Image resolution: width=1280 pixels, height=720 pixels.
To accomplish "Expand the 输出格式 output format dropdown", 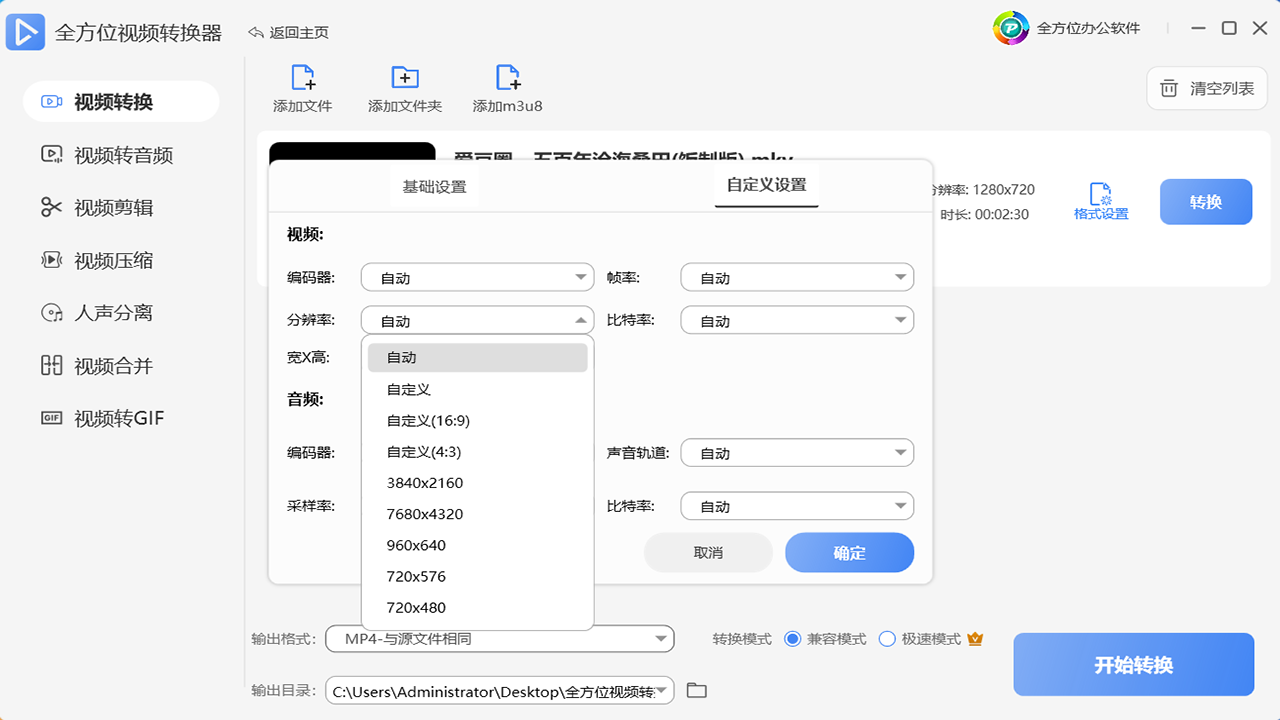I will [x=500, y=638].
